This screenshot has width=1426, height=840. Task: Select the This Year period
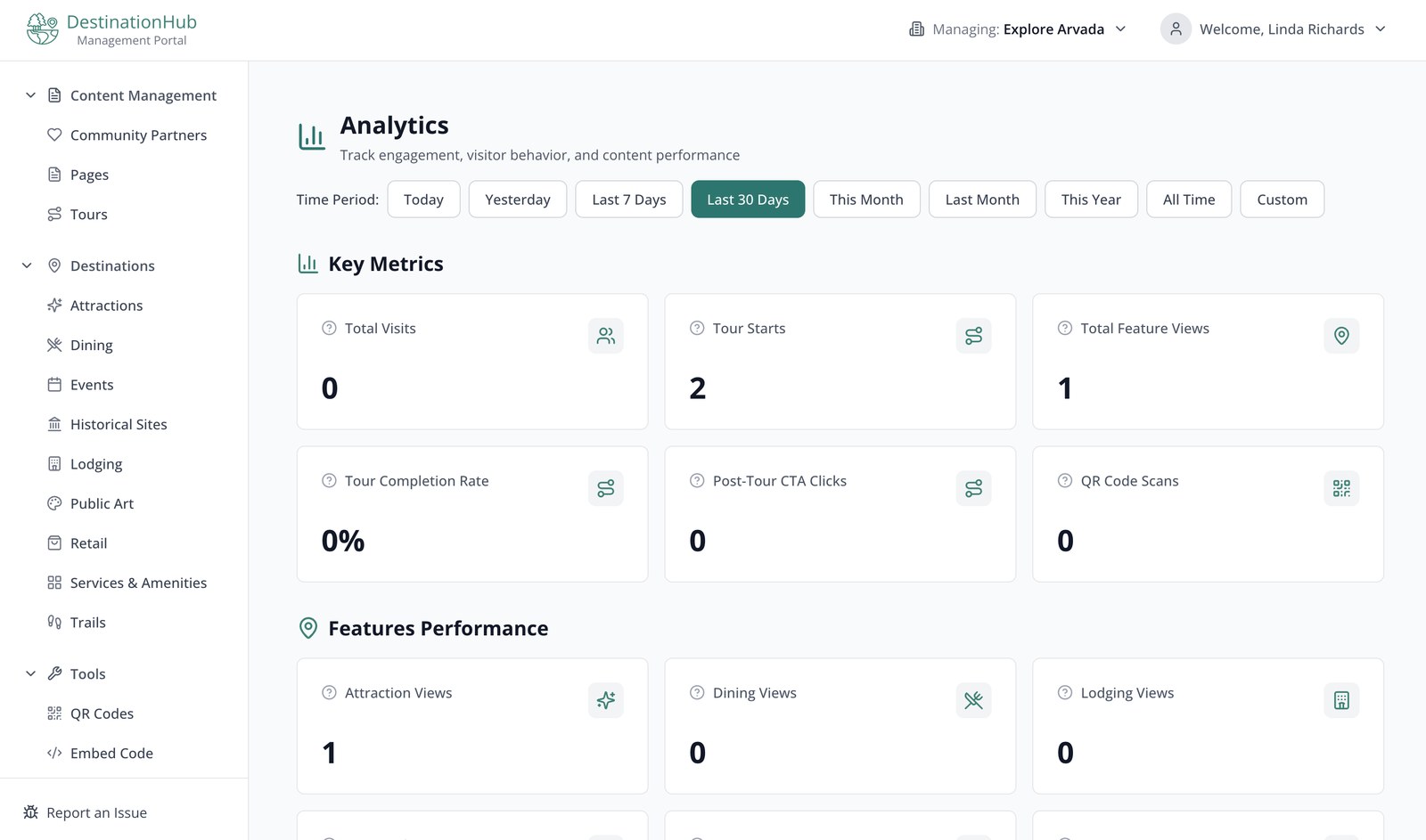point(1091,200)
